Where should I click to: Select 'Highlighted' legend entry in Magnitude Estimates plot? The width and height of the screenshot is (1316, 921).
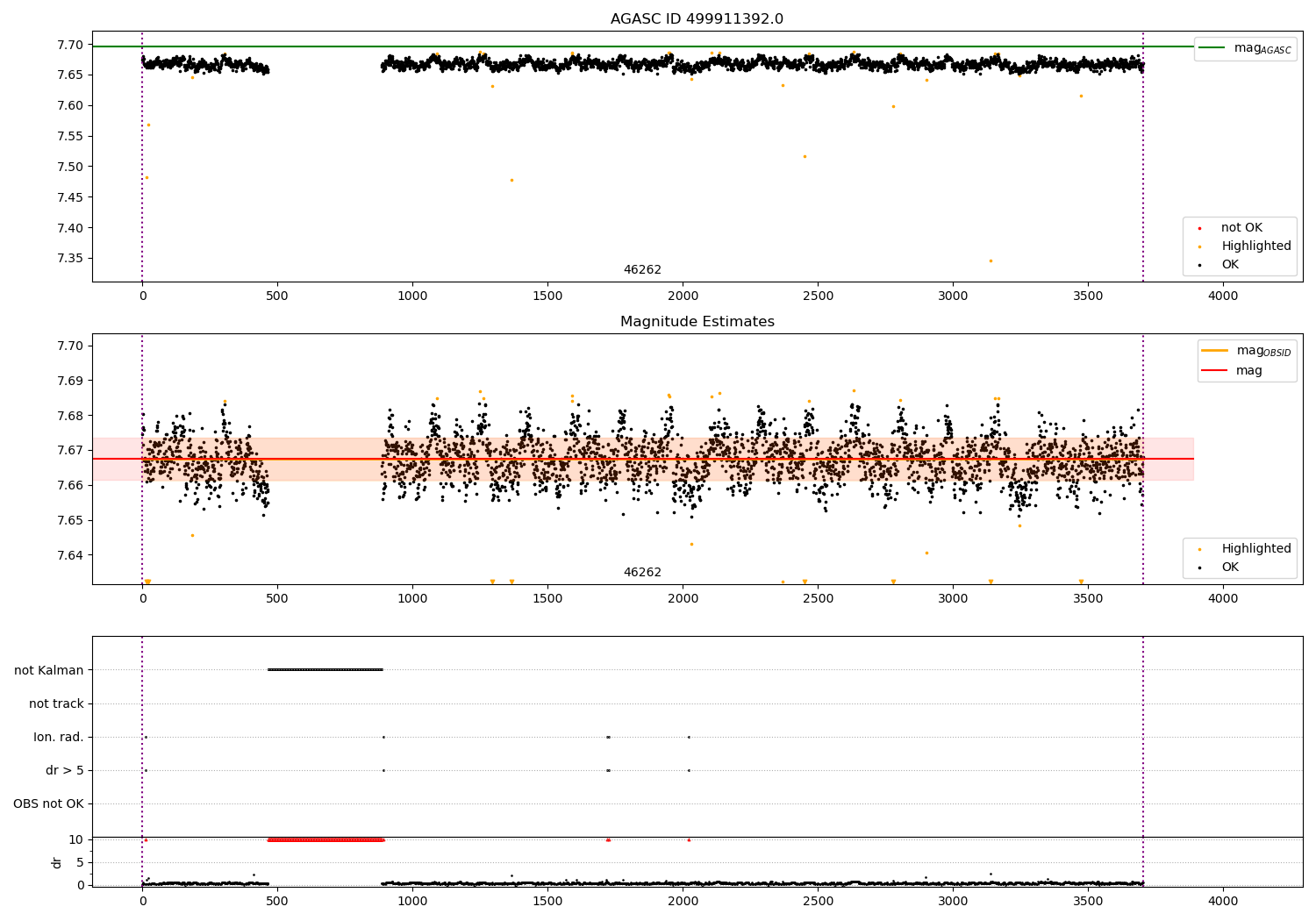click(x=1255, y=549)
